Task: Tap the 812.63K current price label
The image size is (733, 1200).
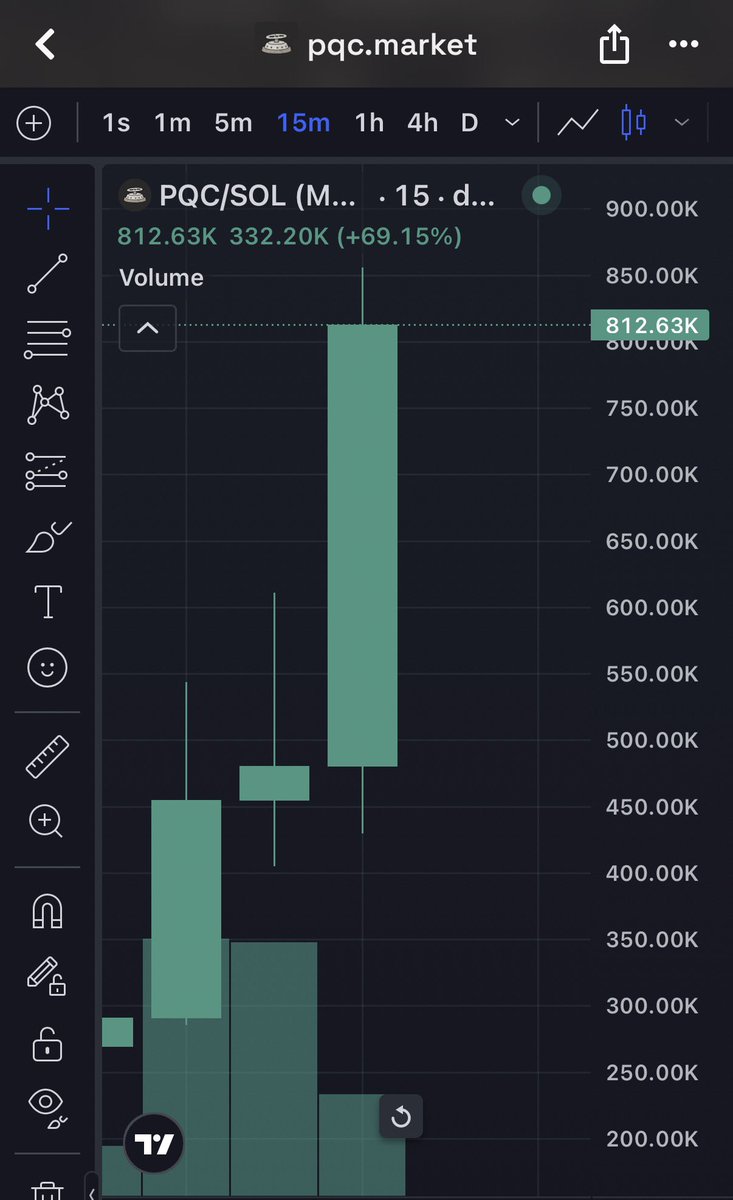Action: click(x=650, y=326)
